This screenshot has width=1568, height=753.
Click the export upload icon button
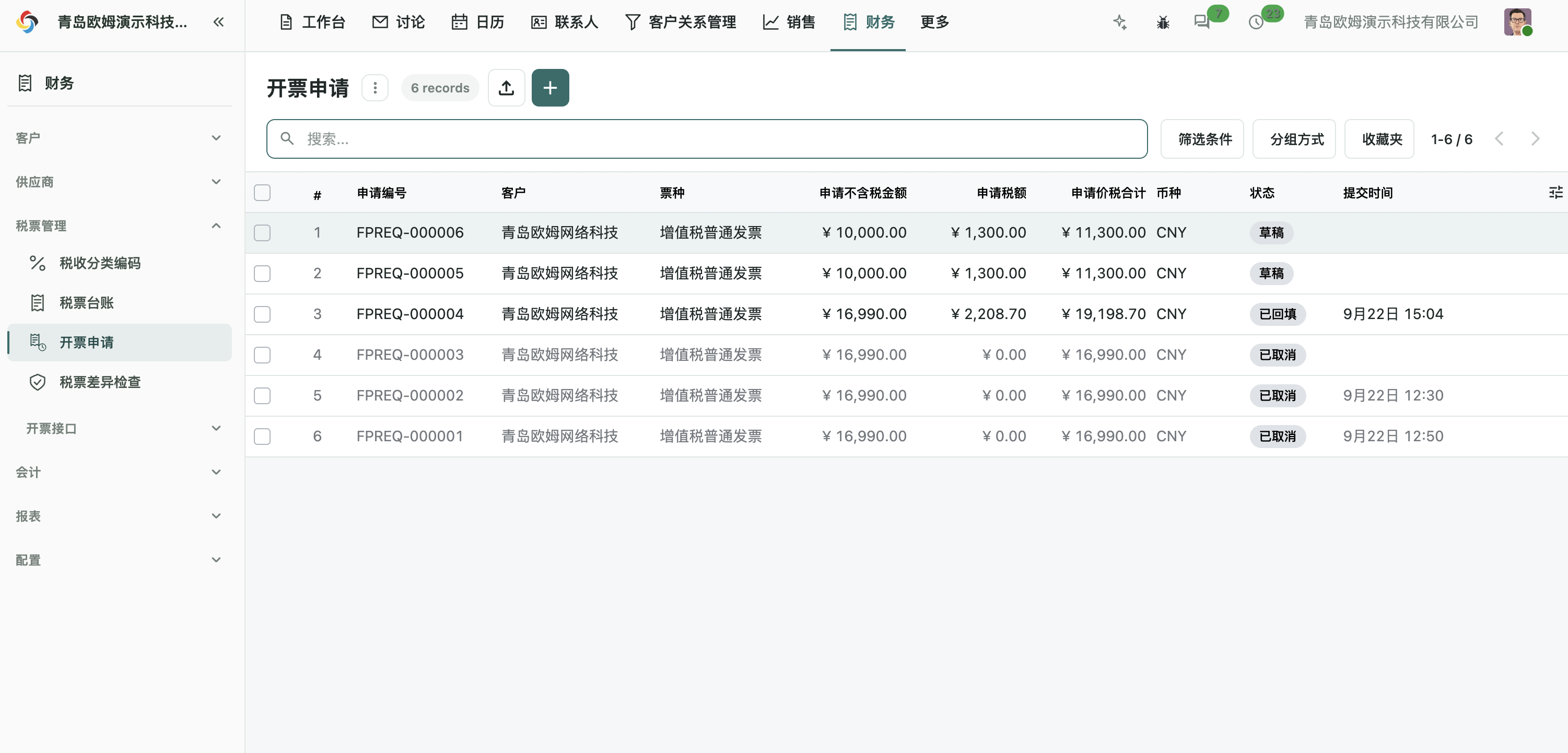506,88
